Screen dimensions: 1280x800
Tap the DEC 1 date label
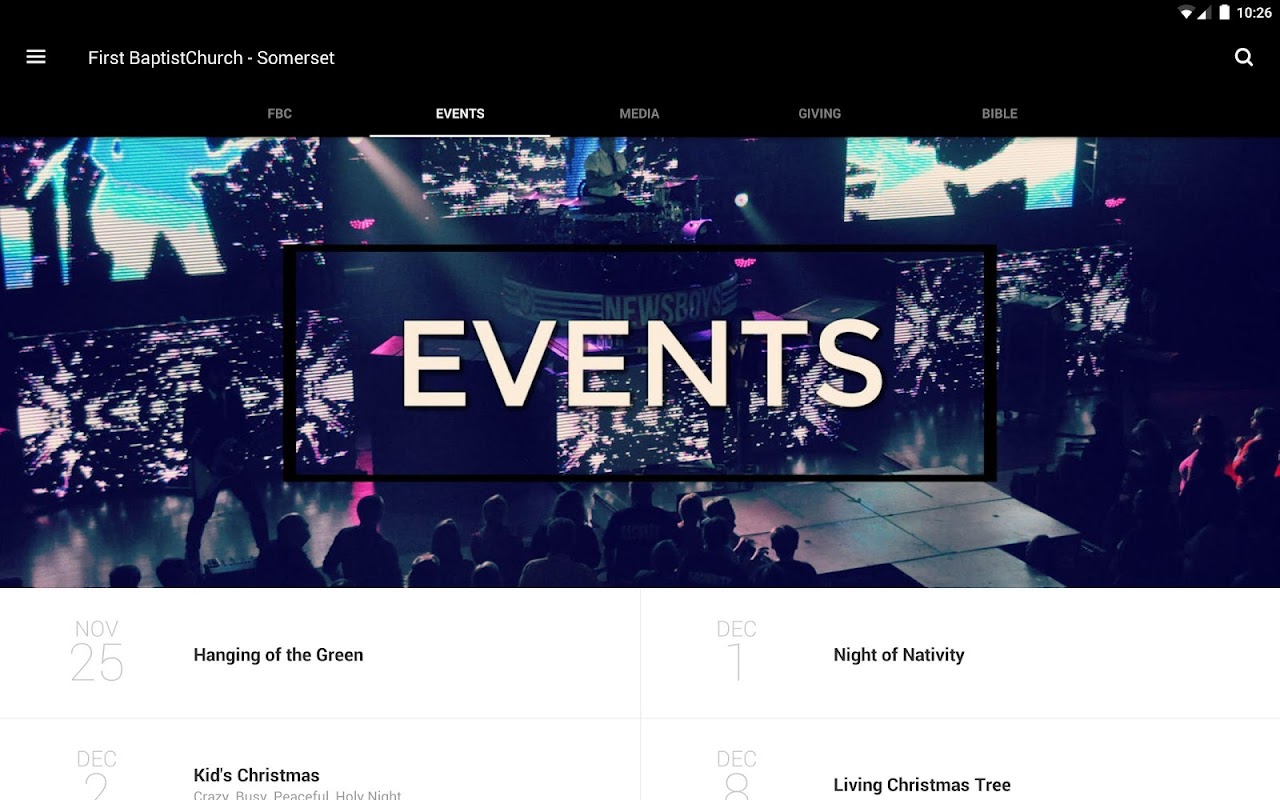tap(736, 652)
